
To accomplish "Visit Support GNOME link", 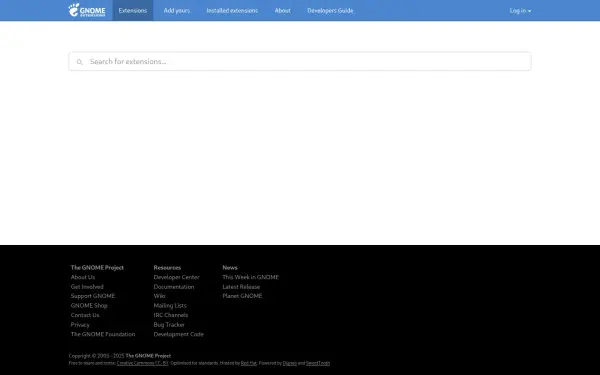I will [x=93, y=296].
